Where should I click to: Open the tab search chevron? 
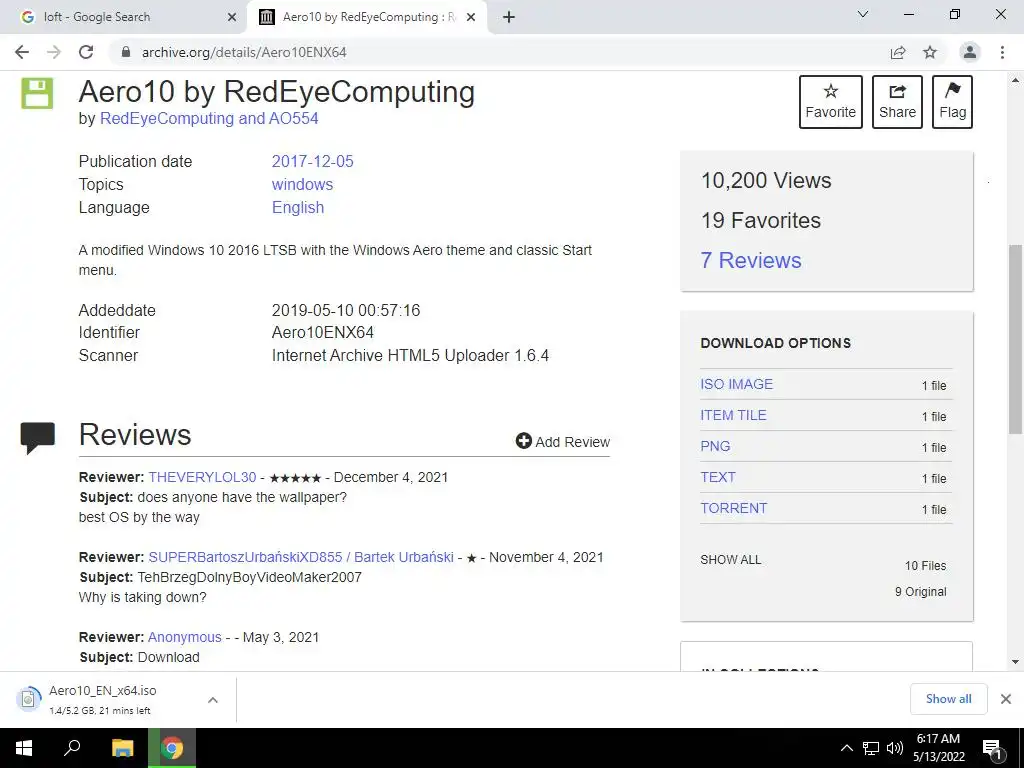click(863, 14)
